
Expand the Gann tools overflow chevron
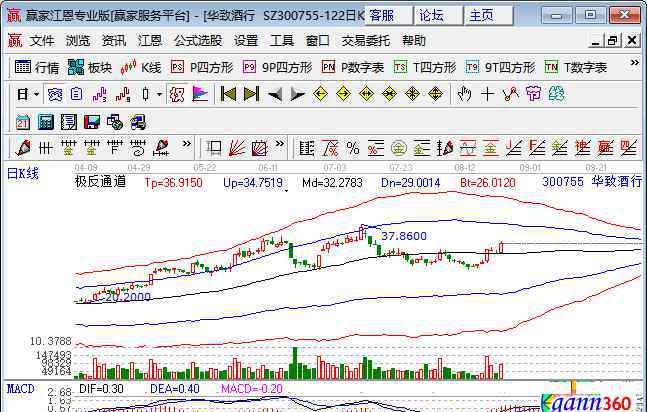coord(280,144)
